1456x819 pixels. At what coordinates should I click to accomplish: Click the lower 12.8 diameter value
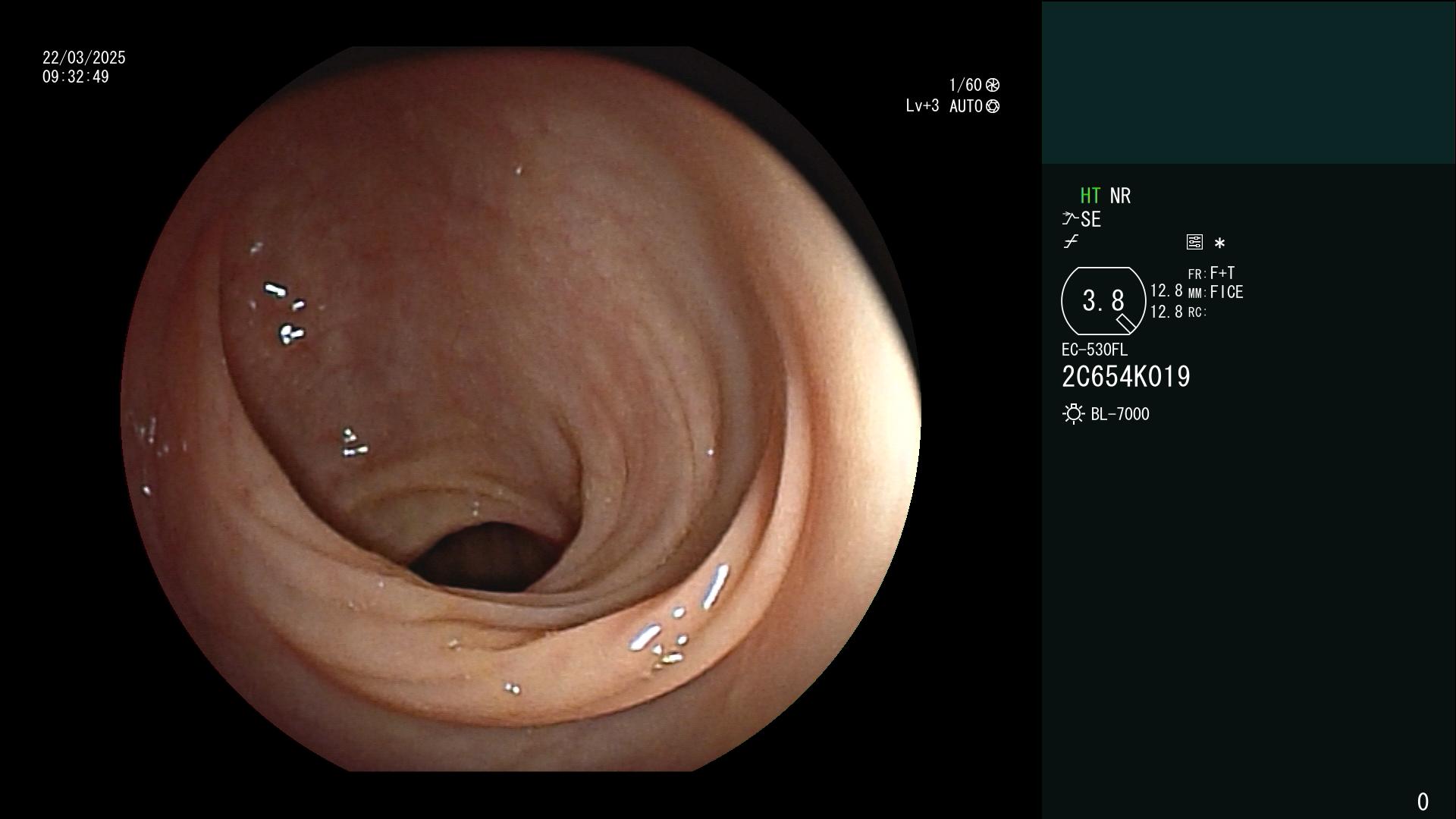pyautogui.click(x=1166, y=312)
